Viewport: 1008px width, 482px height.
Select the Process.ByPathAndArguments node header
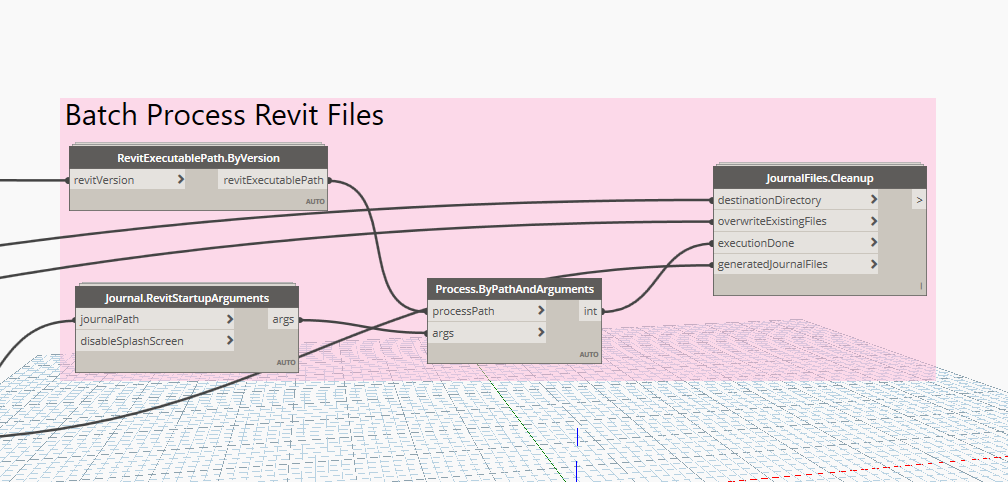514,289
